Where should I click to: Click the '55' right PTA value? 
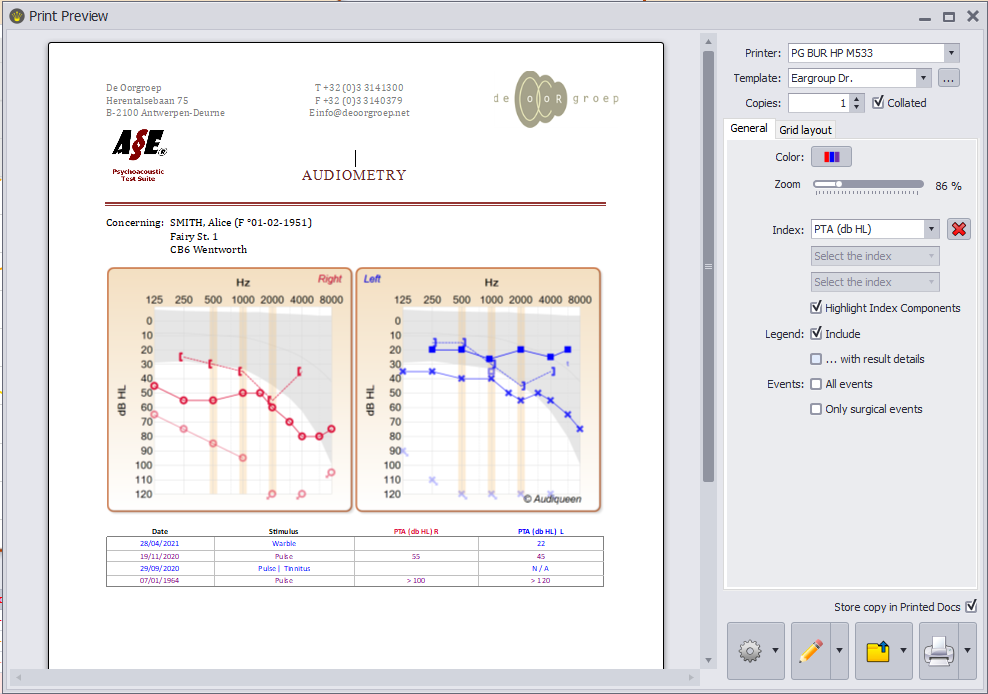pos(416,556)
